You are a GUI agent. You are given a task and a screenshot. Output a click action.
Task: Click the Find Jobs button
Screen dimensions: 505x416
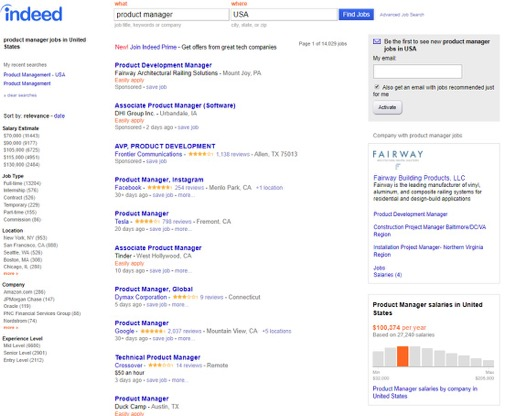(356, 14)
